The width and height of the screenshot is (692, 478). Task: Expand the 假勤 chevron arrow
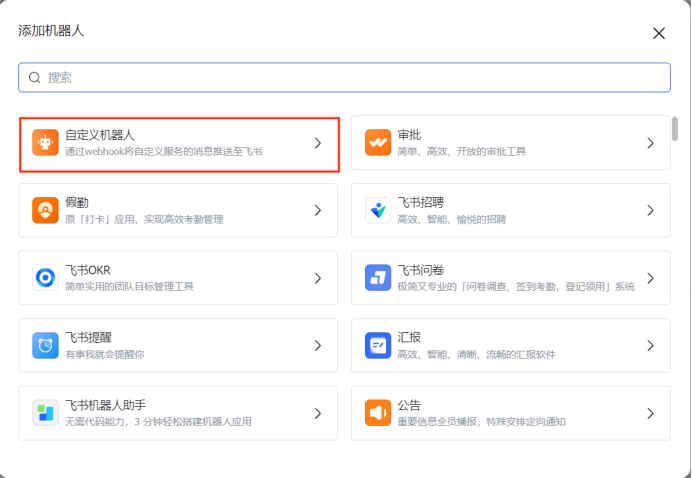pos(318,210)
